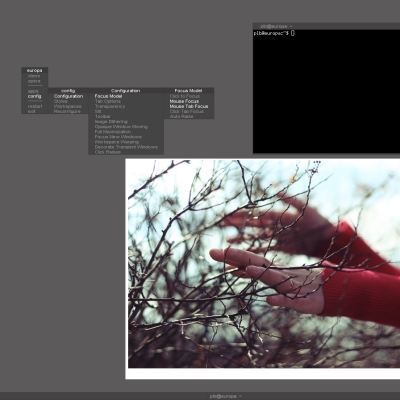This screenshot has width=400, height=400.
Task: Click the europa menu title bar
Action: [35, 70]
